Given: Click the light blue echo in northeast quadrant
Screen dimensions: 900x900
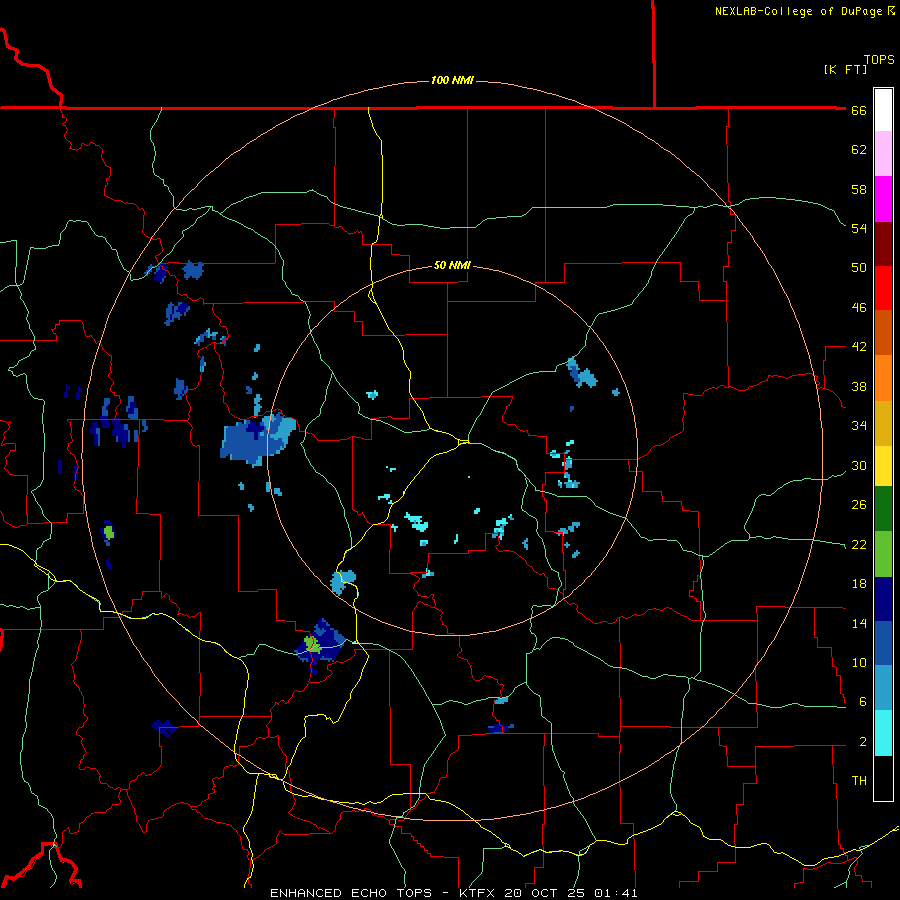Looking at the screenshot, I should click(x=582, y=373).
